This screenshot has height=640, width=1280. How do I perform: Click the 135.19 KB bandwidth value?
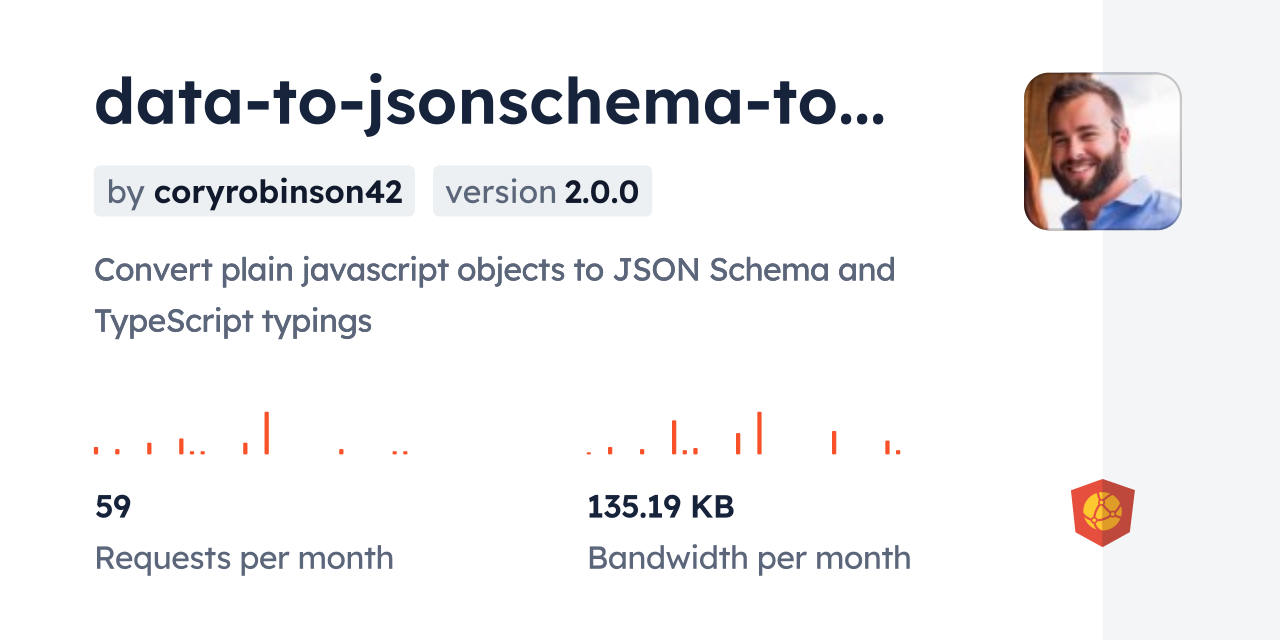pos(661,507)
